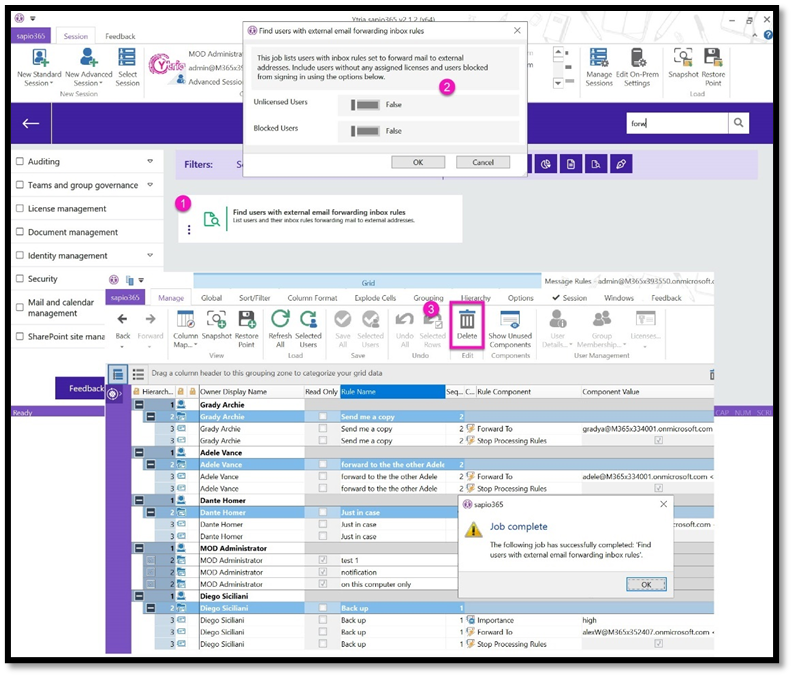Open the Column Format tab
The image size is (792, 676).
(312, 298)
